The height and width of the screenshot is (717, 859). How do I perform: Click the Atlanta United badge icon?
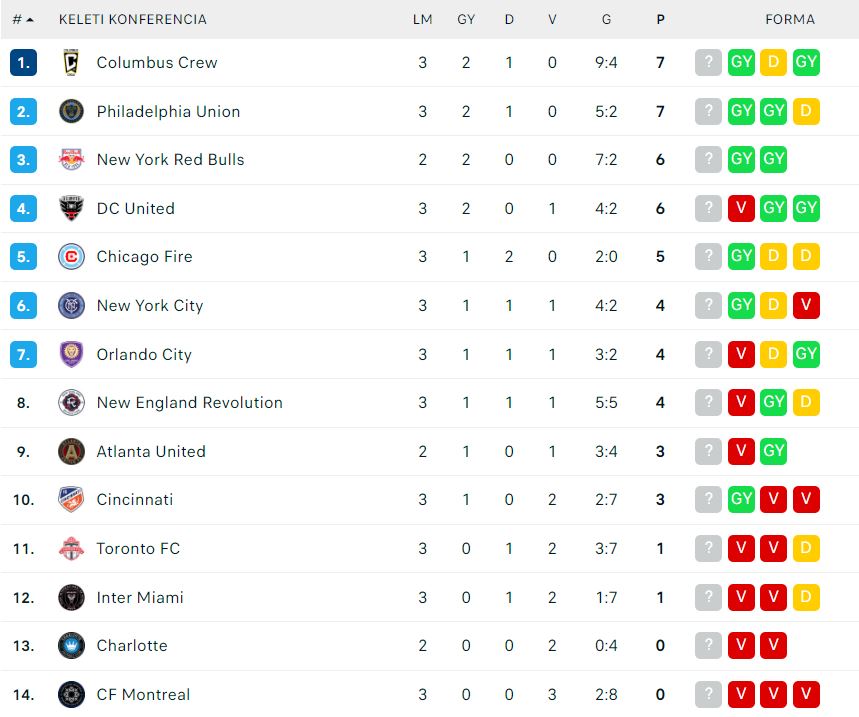[x=71, y=451]
